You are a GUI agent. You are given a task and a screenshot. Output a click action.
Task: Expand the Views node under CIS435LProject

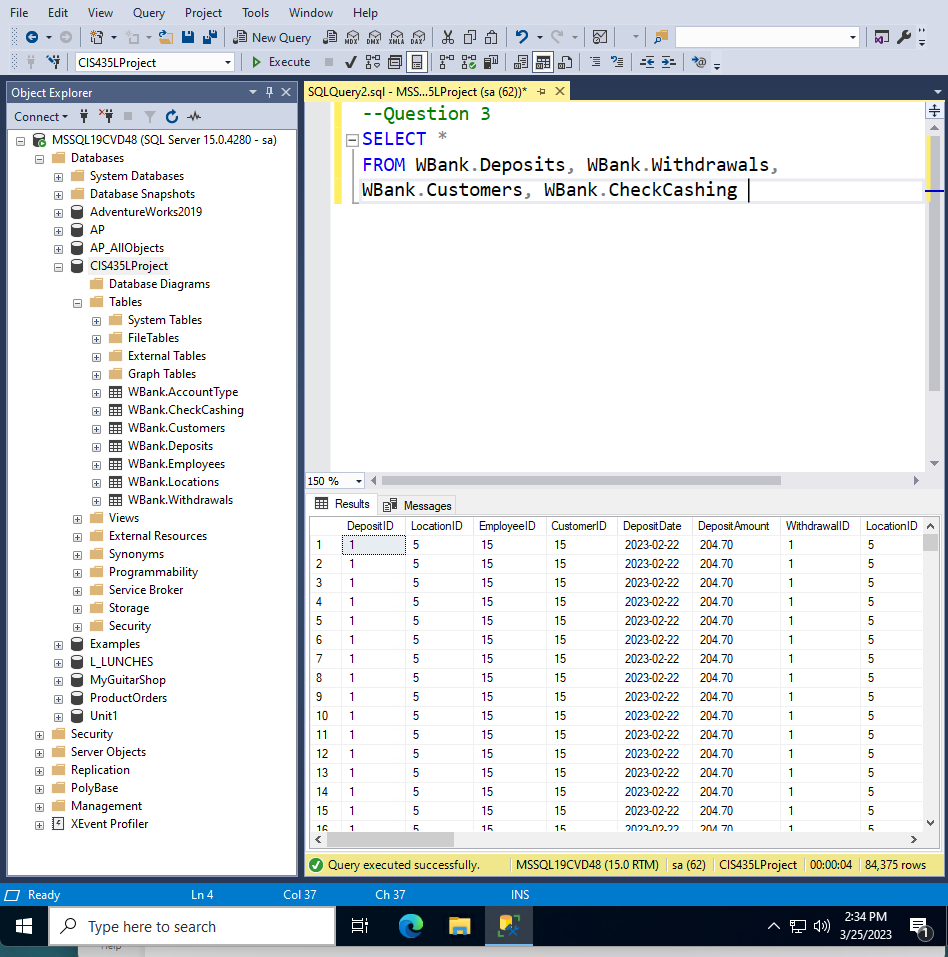(77, 518)
